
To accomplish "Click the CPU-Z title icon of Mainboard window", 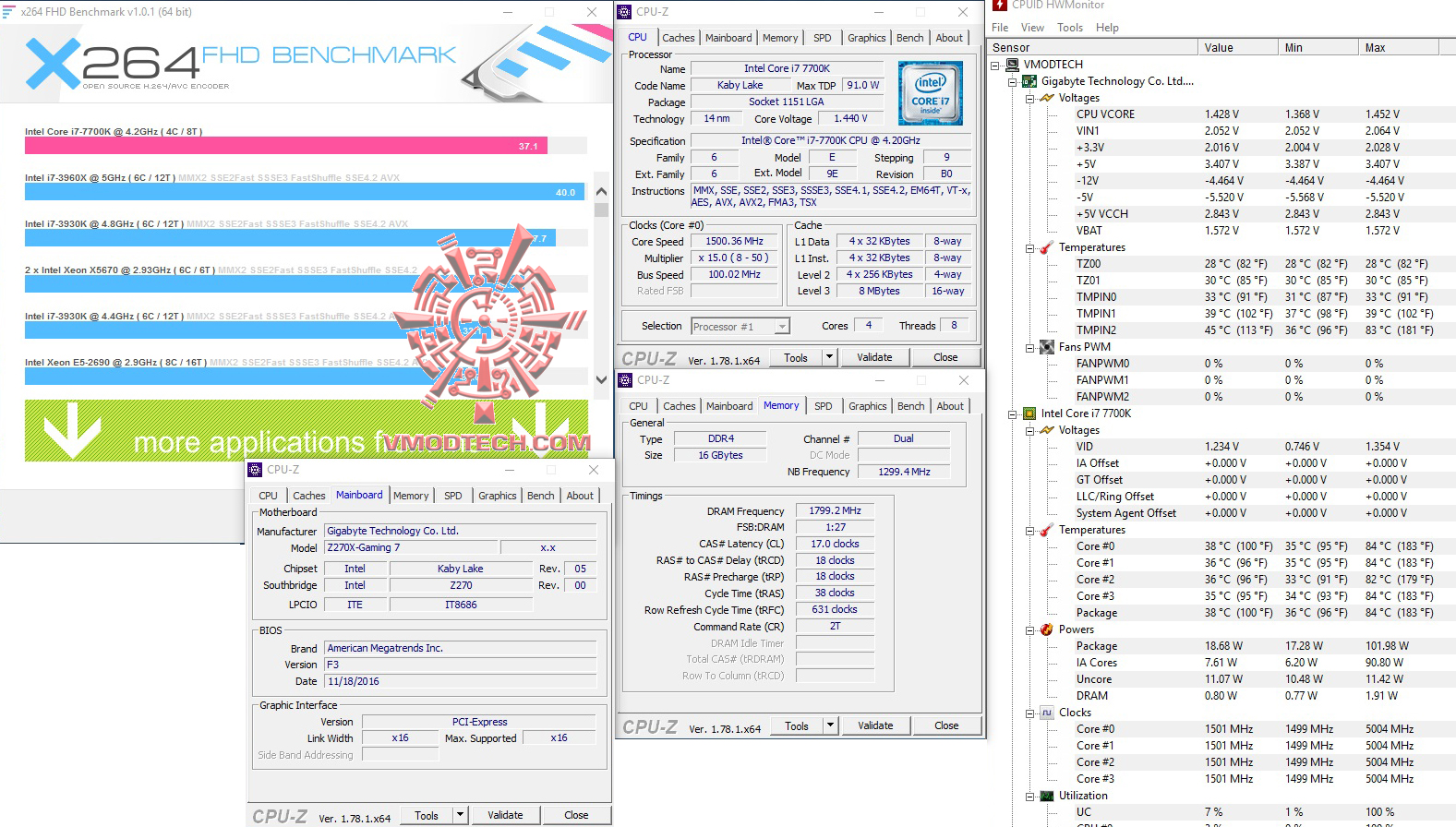I will click(256, 470).
